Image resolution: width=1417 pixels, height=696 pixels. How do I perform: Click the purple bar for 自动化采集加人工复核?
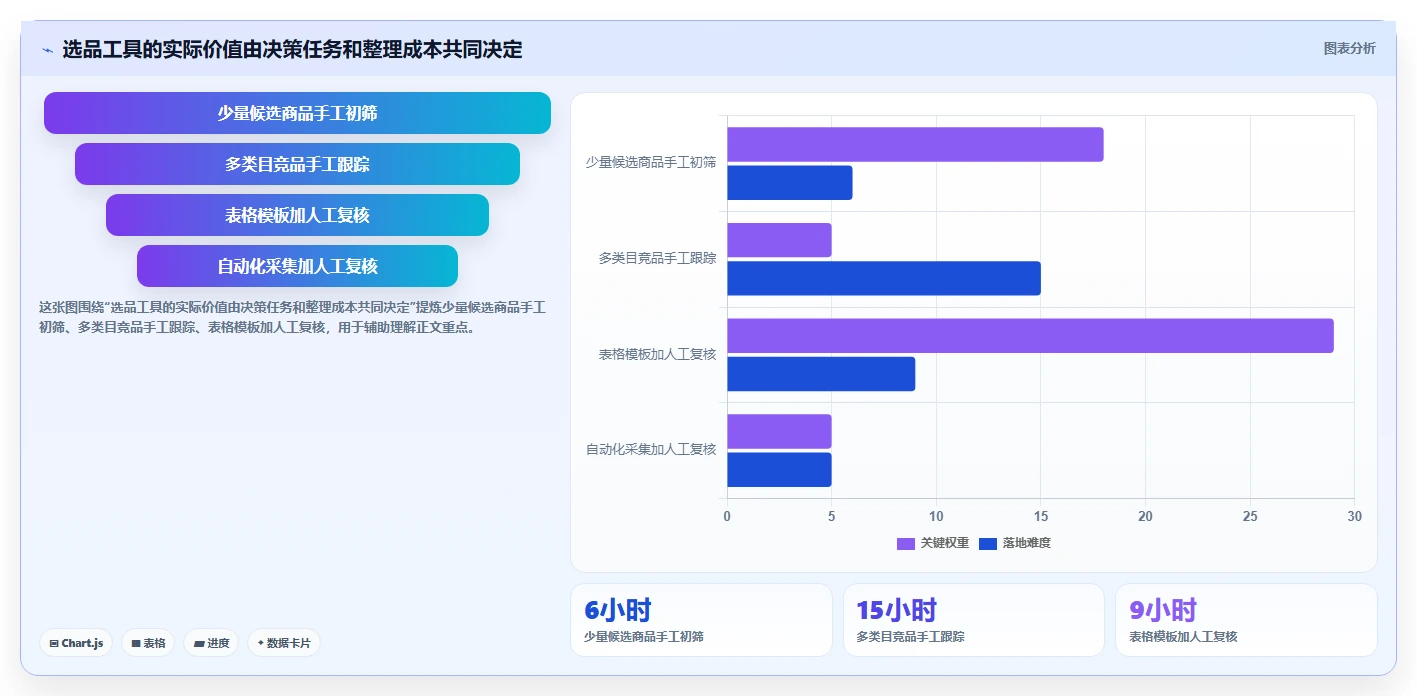pos(779,431)
